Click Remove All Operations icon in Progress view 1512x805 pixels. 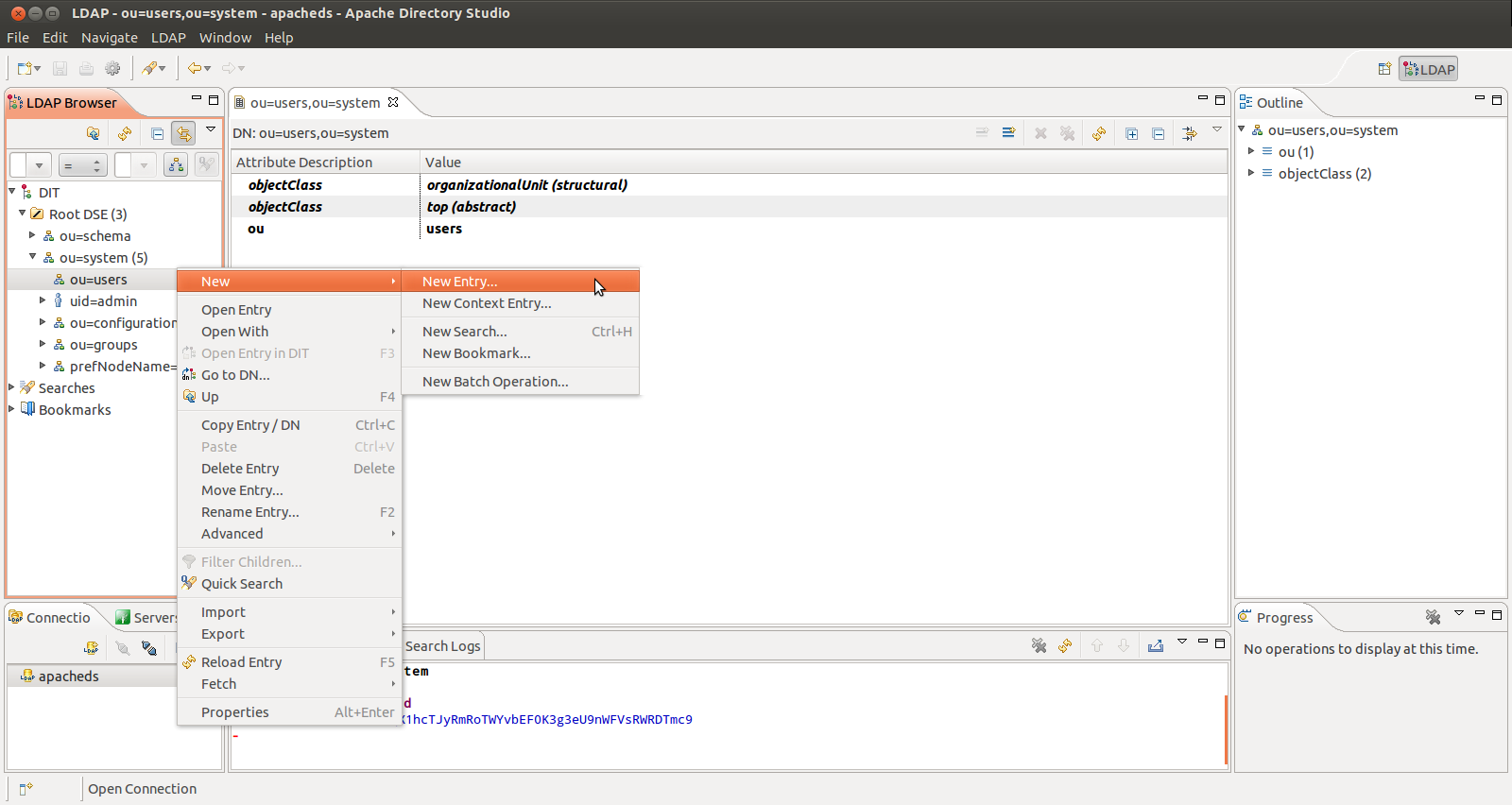coord(1433,617)
